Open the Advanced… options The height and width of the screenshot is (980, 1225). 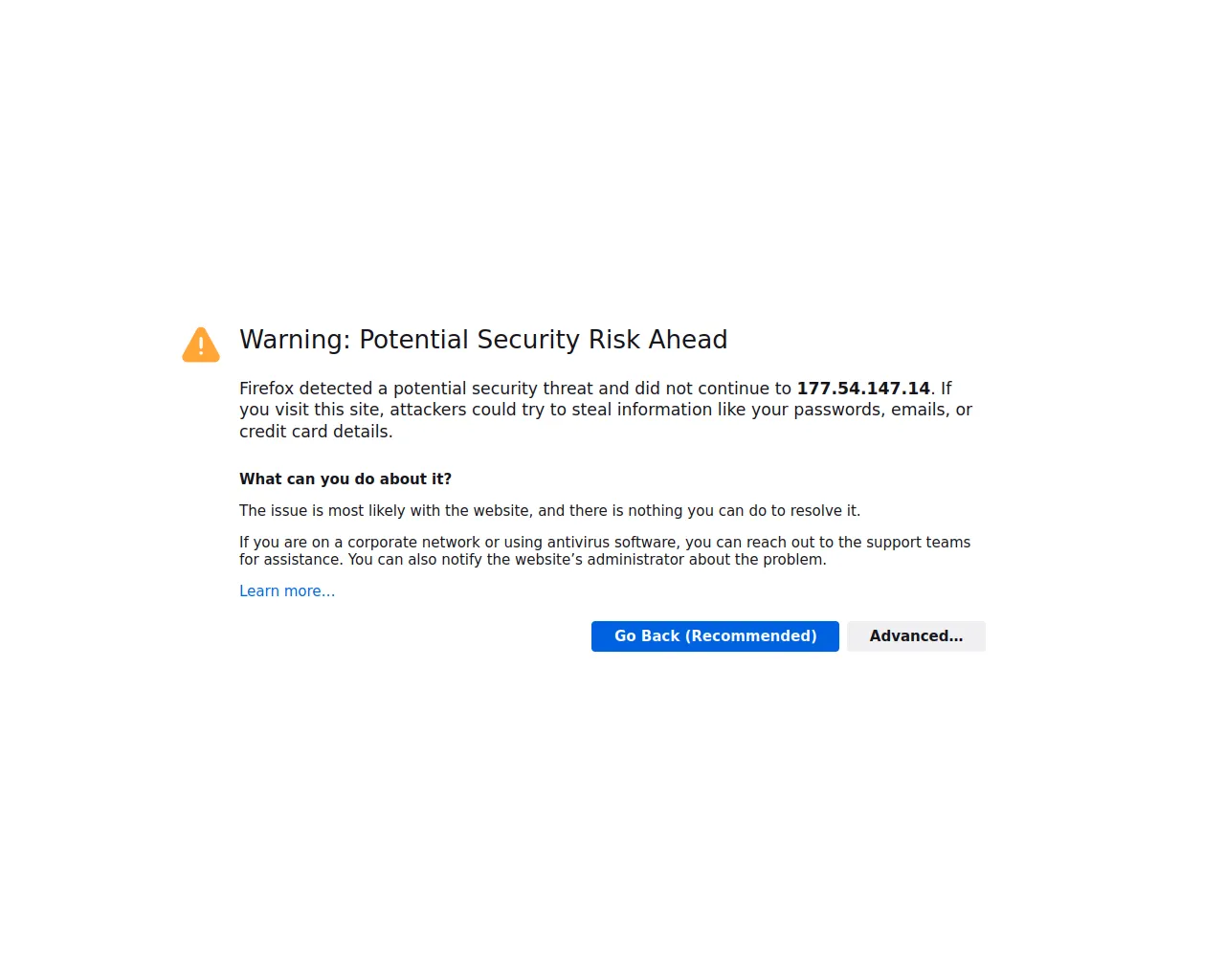coord(916,636)
